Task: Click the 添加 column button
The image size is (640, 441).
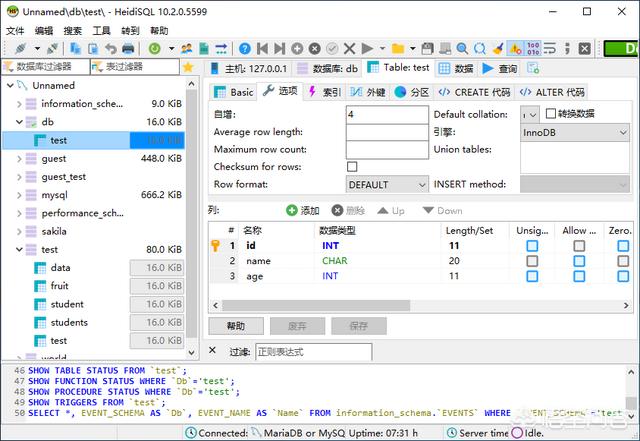Action: click(303, 211)
